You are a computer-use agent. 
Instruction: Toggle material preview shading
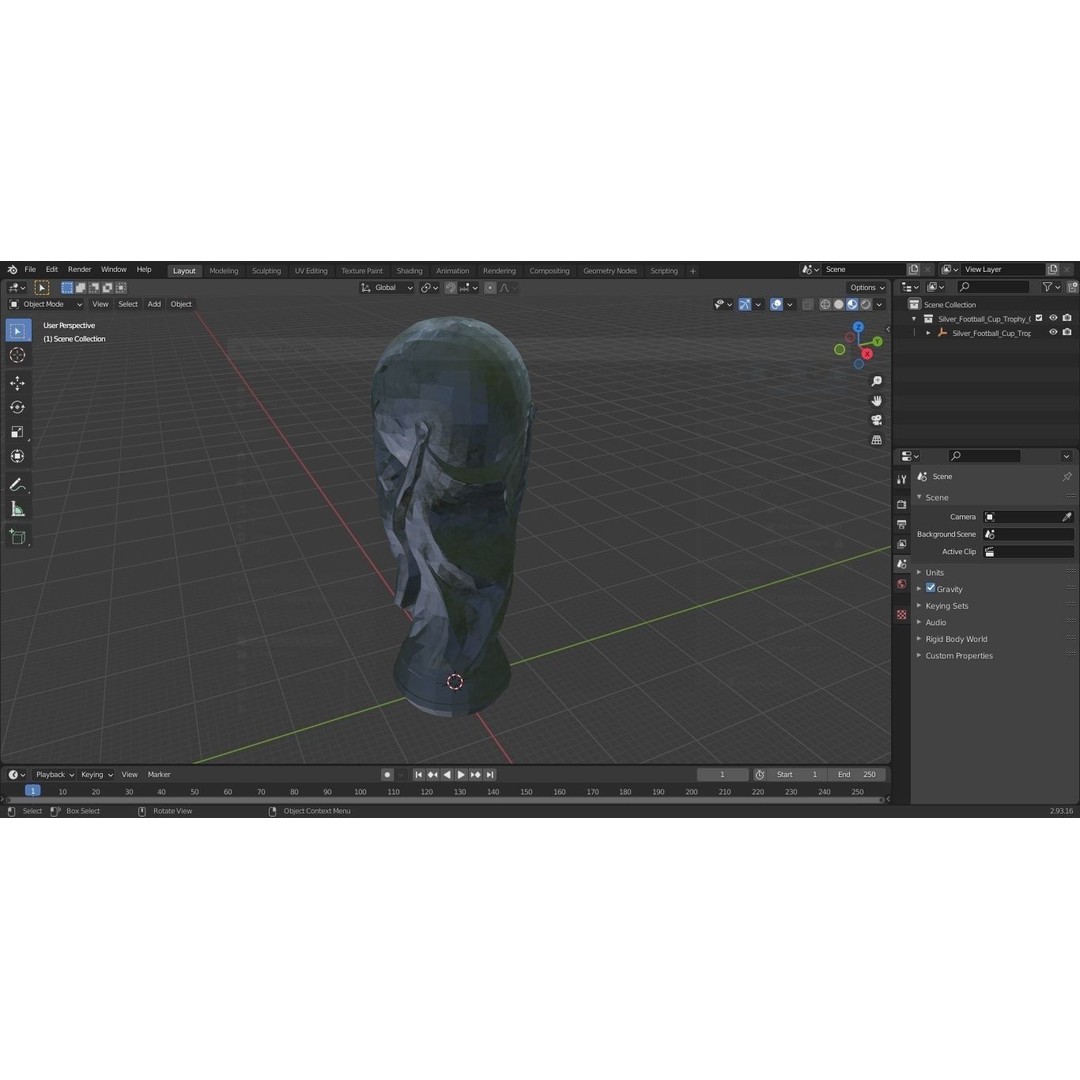click(x=852, y=304)
